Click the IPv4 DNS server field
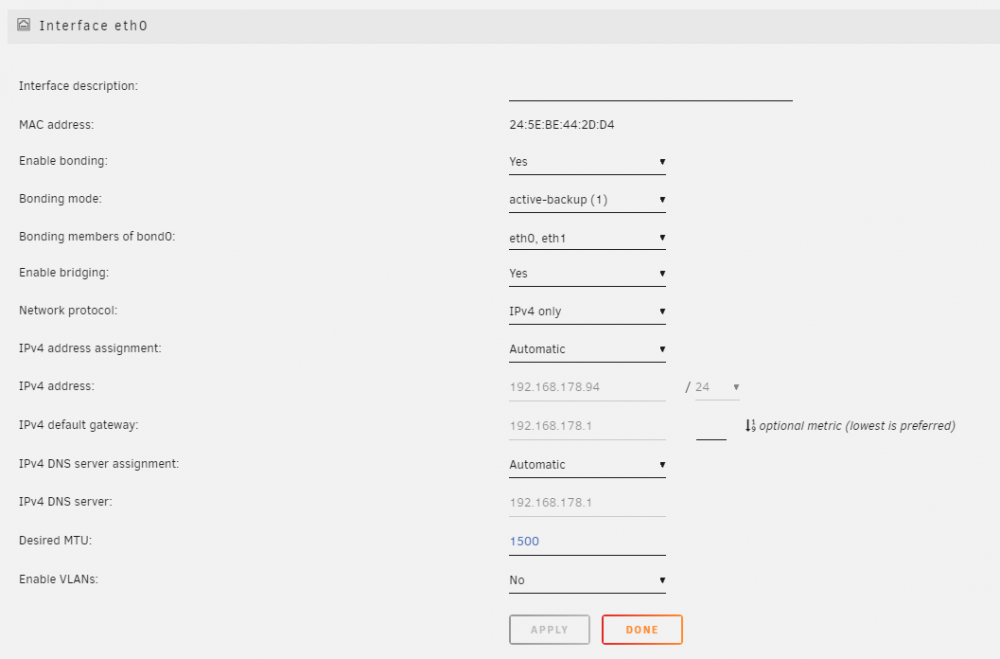This screenshot has height=659, width=1000. pos(587,503)
